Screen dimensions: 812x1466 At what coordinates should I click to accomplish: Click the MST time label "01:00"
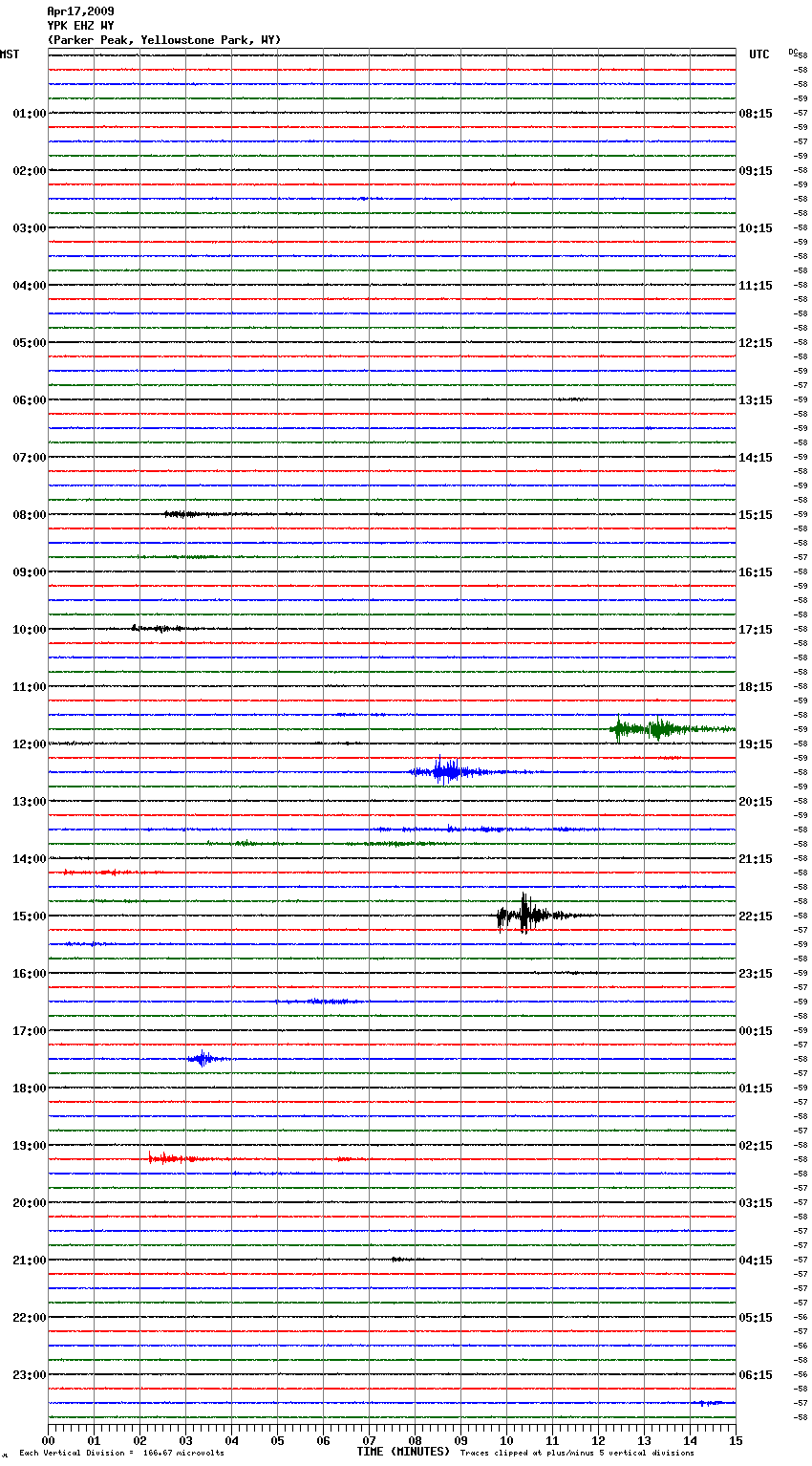[x=30, y=114]
